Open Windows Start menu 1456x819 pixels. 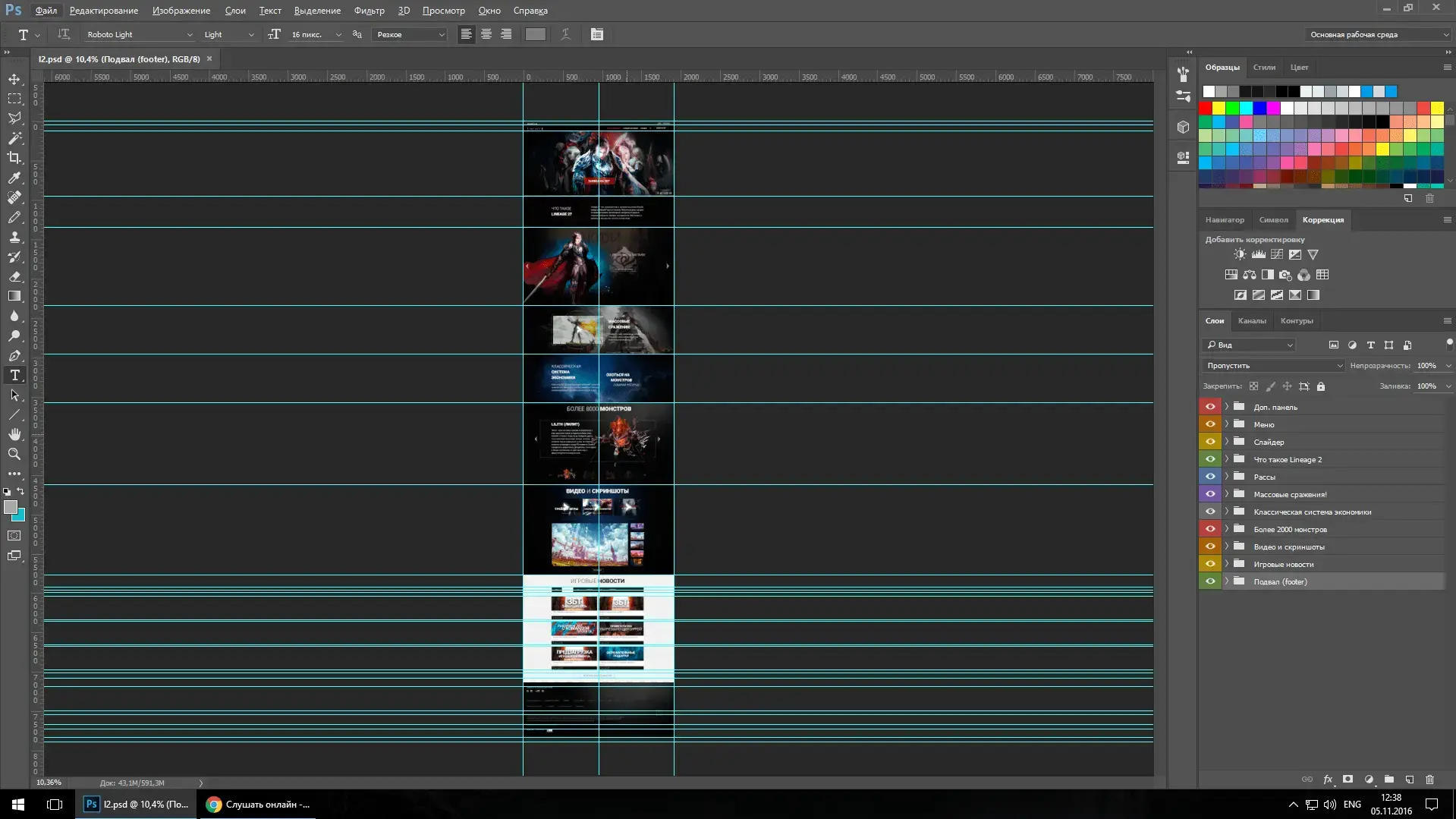[x=18, y=805]
